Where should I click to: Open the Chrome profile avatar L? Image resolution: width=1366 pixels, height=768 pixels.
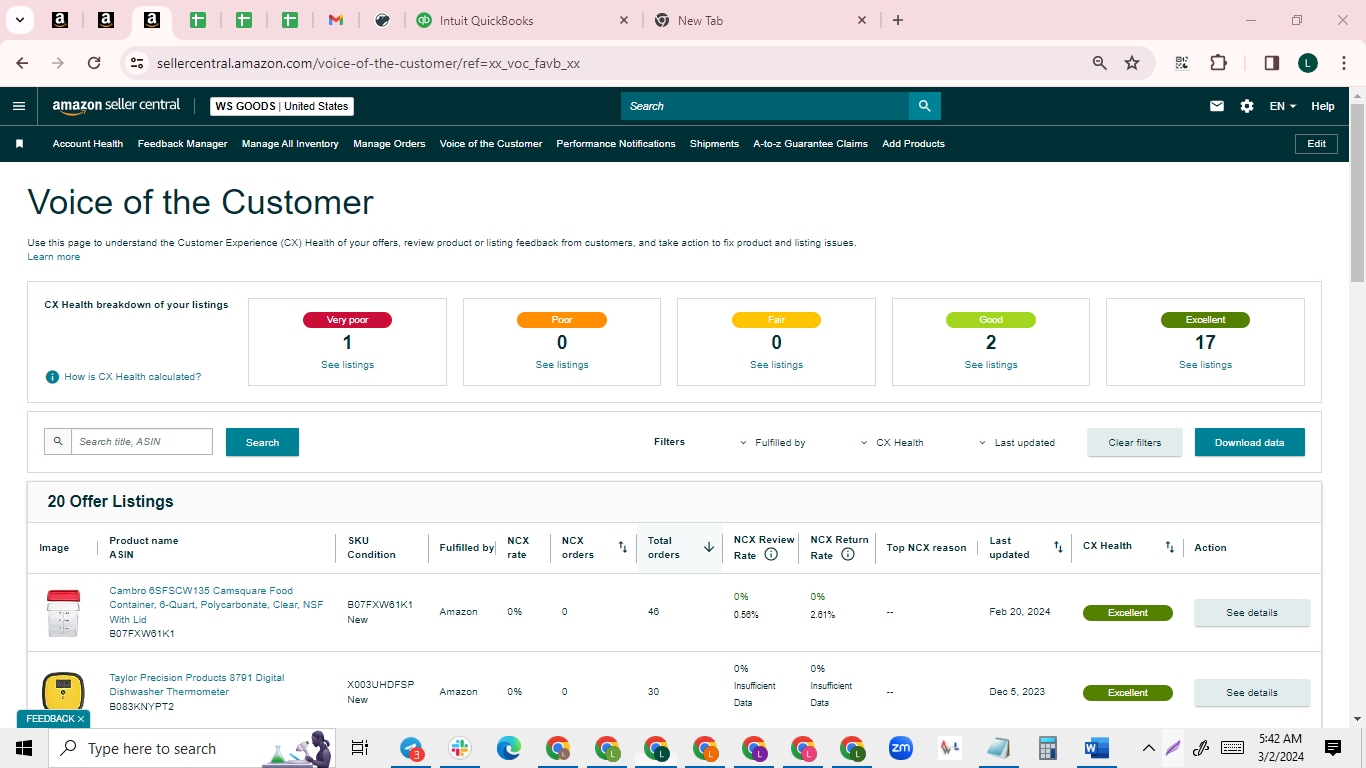[x=1308, y=63]
